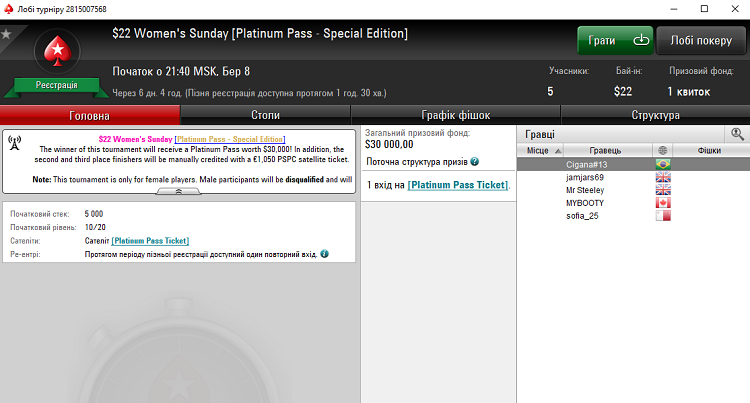Click the Гравці panel heading
Viewport: 750px width, 403px height.
[x=540, y=134]
